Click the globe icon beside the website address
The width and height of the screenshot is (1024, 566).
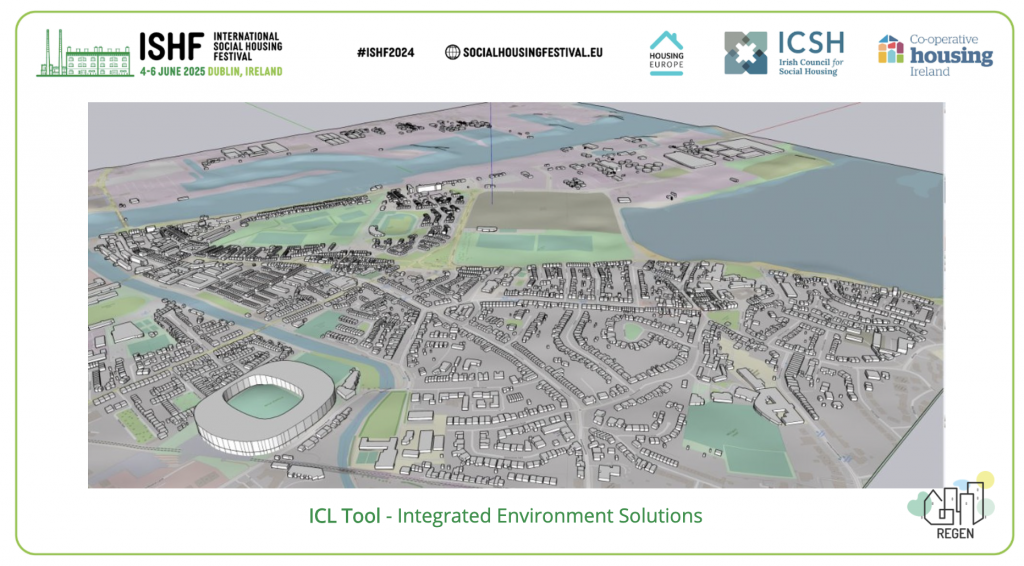pyautogui.click(x=452, y=52)
